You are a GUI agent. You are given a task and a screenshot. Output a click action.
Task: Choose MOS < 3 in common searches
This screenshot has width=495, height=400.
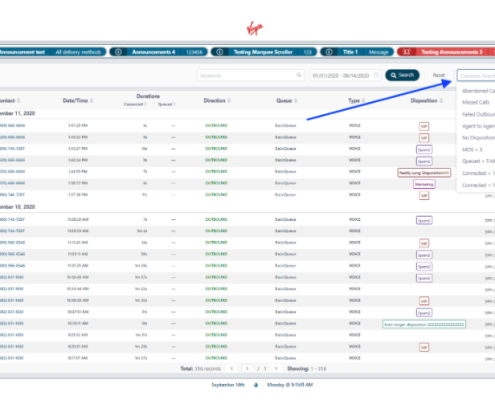pyautogui.click(x=472, y=150)
